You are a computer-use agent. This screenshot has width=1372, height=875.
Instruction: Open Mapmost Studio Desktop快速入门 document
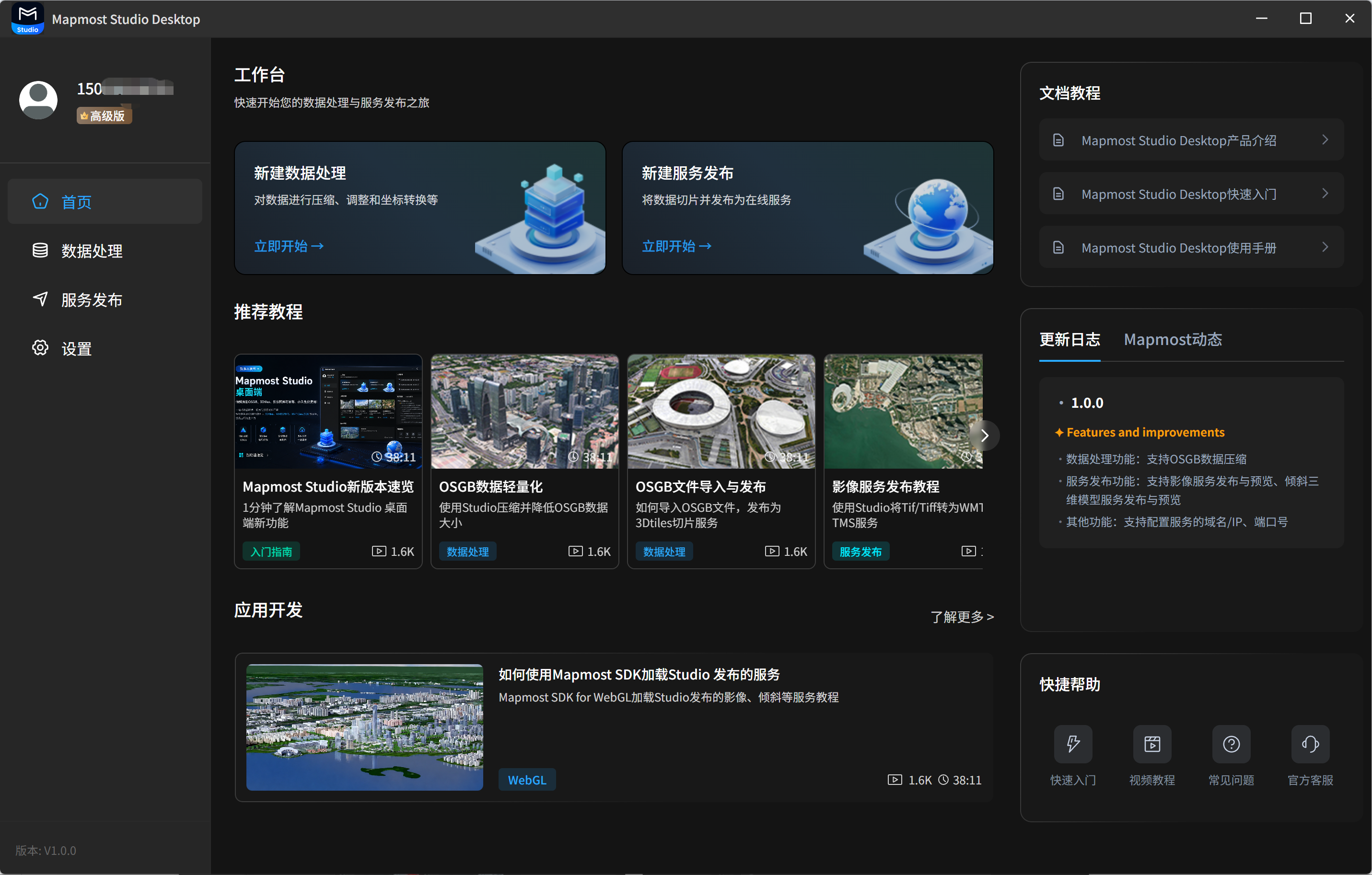click(x=1191, y=194)
